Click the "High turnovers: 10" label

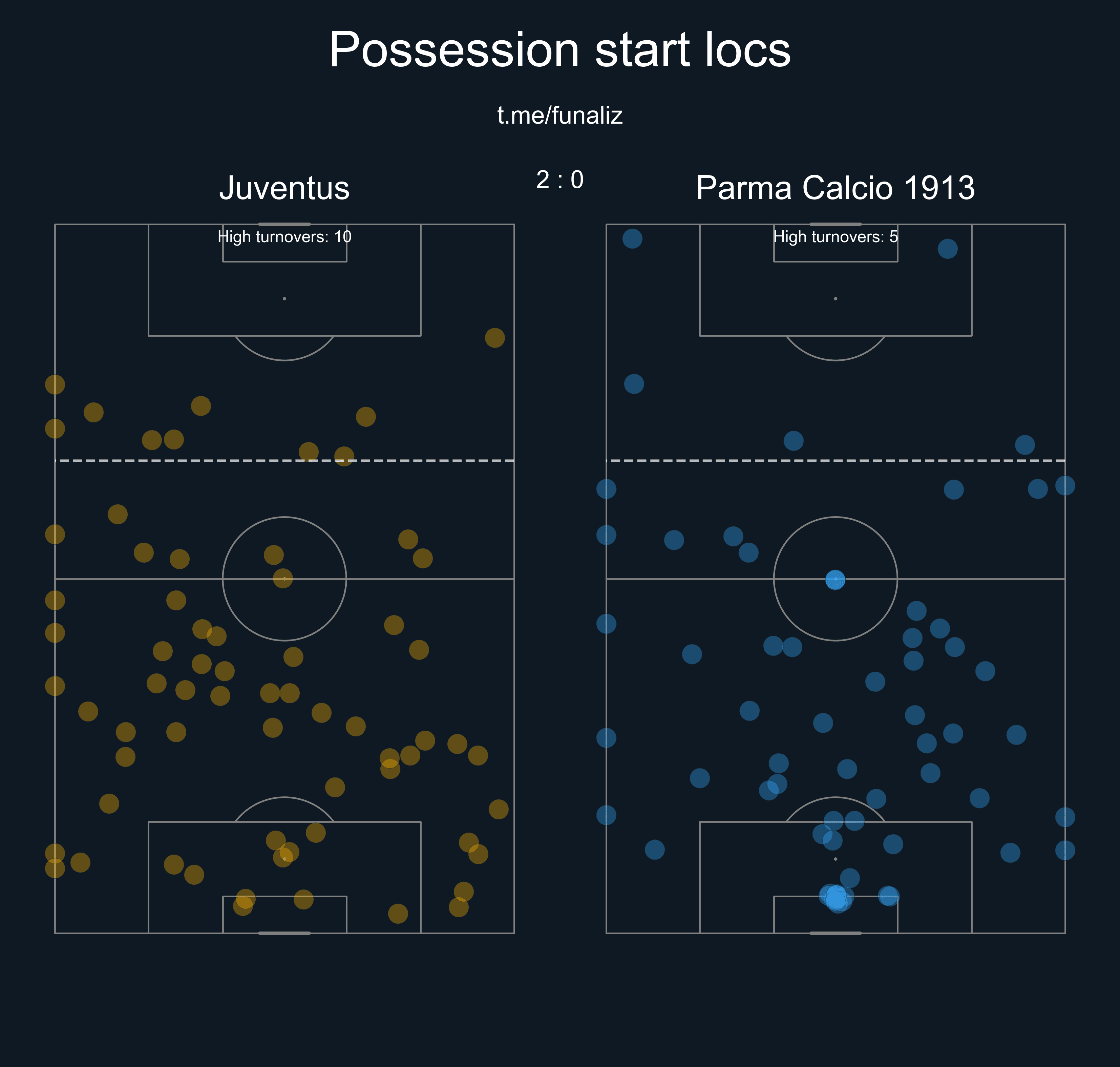pos(284,237)
